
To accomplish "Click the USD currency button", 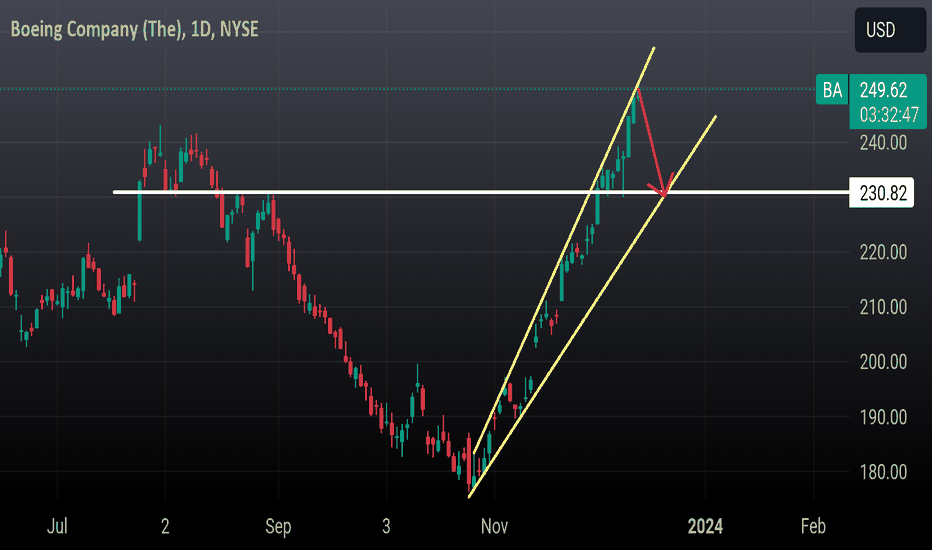I will click(890, 30).
